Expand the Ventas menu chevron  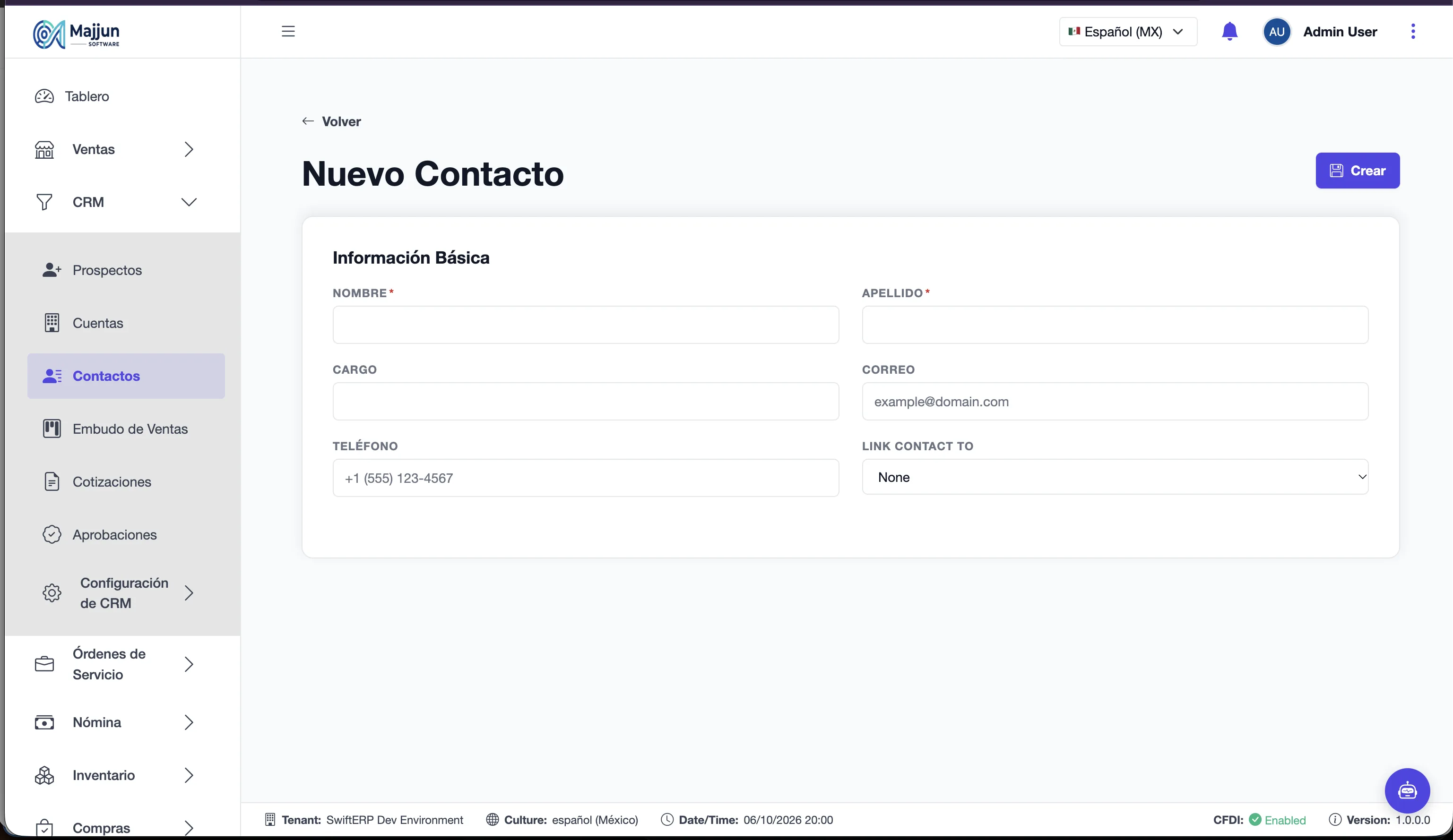[x=189, y=149]
